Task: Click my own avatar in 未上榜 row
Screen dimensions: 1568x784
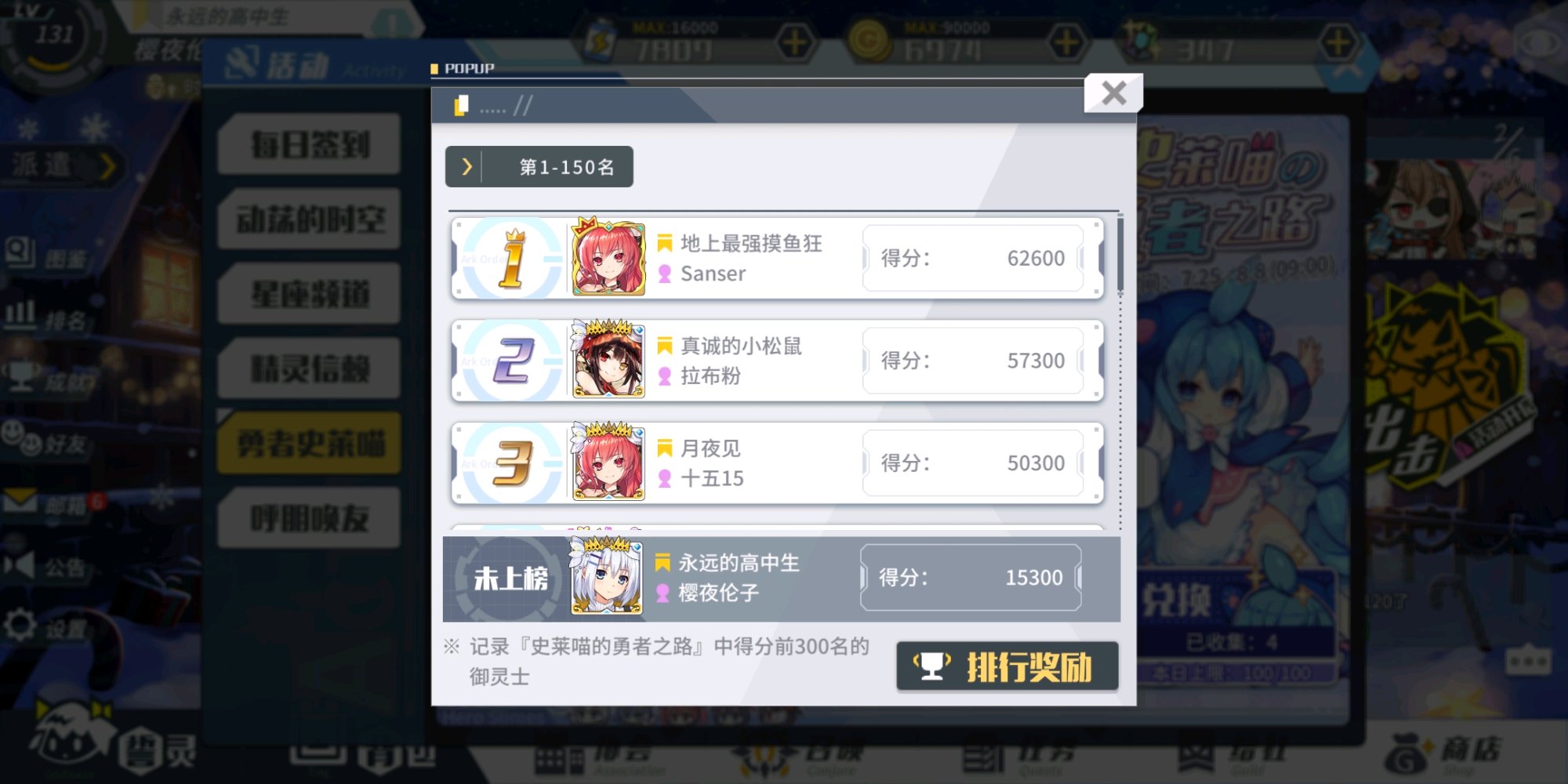Action: tap(606, 577)
